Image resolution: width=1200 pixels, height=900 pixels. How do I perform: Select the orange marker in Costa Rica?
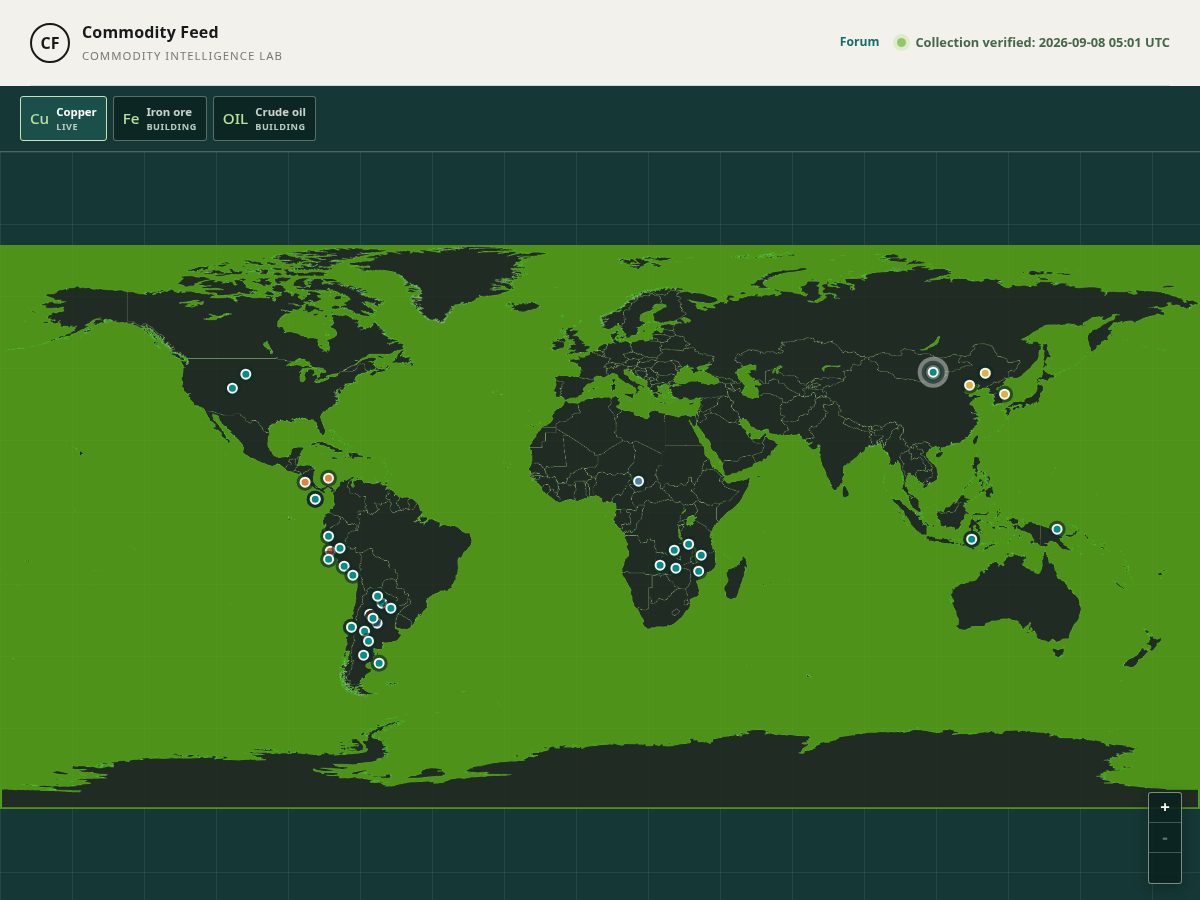(x=305, y=482)
